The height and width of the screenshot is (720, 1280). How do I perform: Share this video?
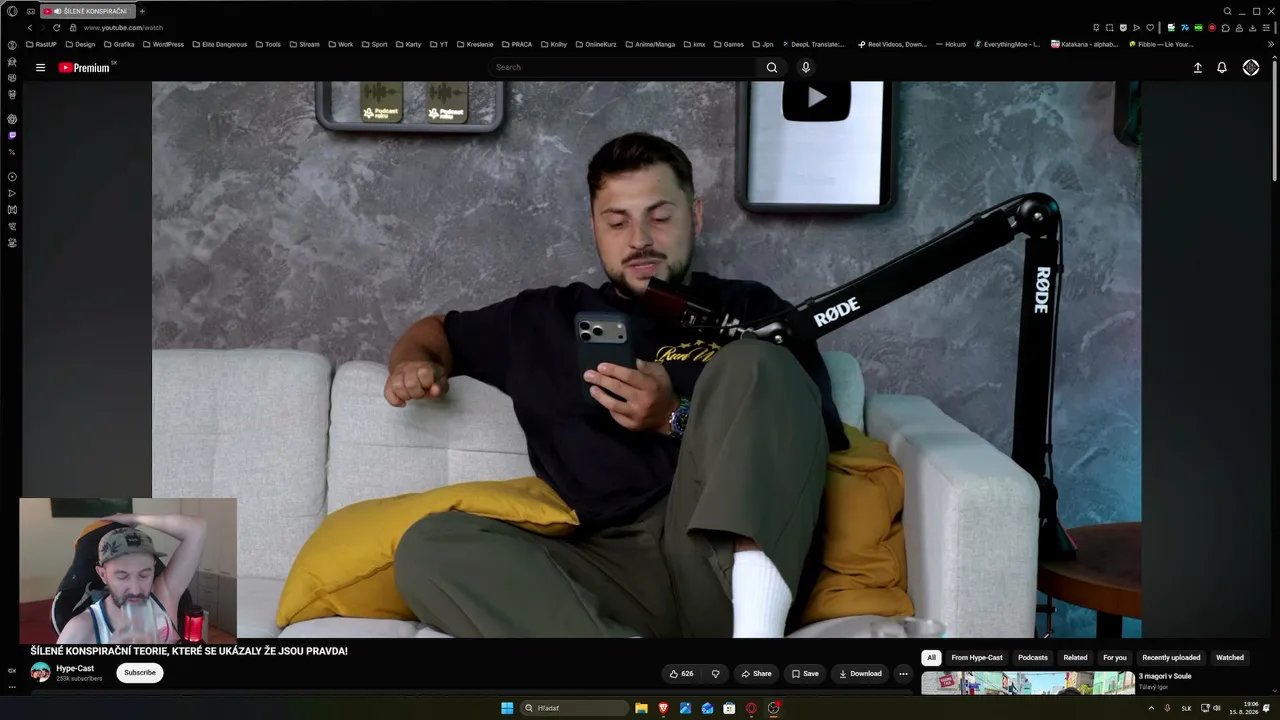756,674
